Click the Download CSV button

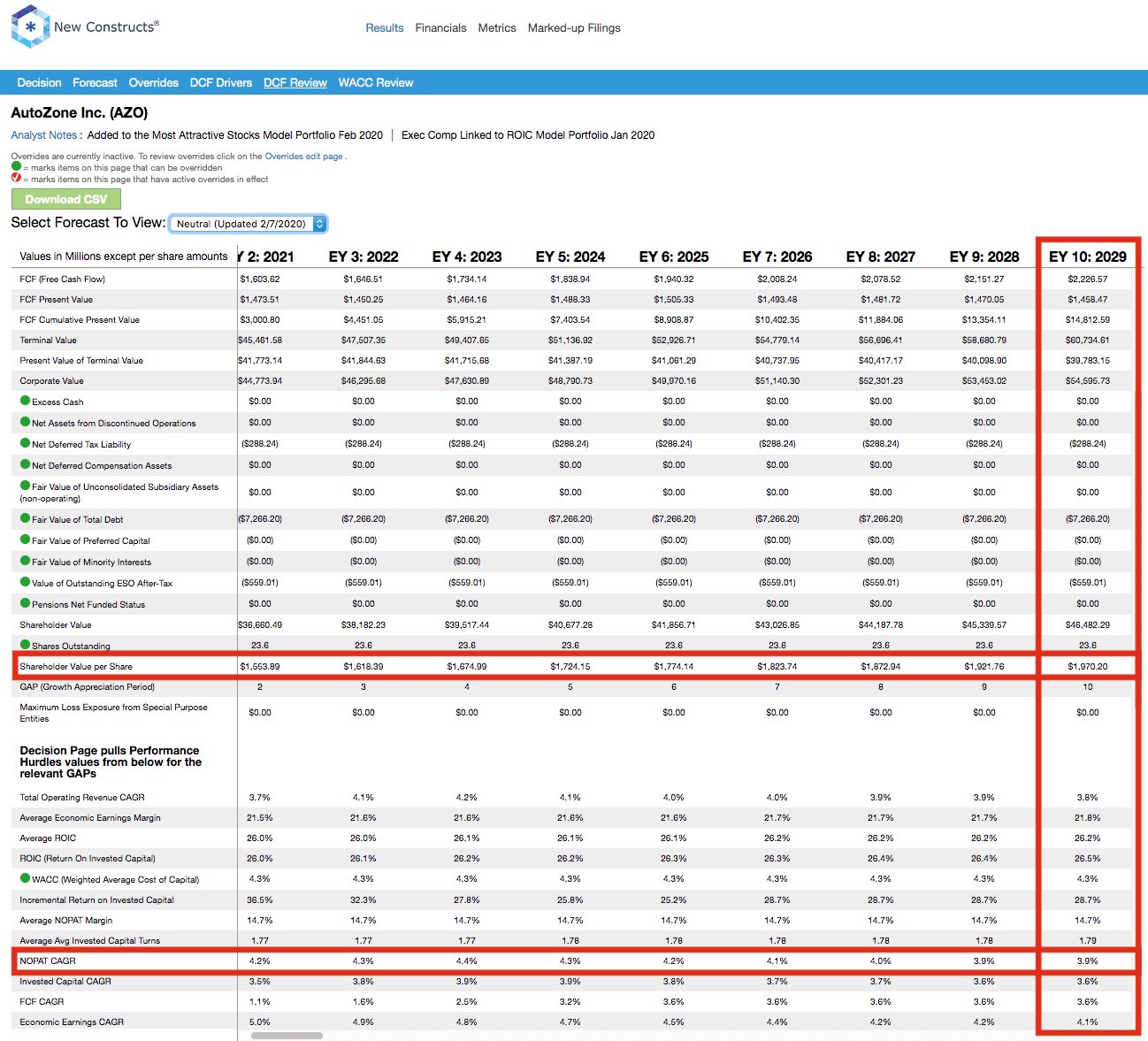coord(66,199)
